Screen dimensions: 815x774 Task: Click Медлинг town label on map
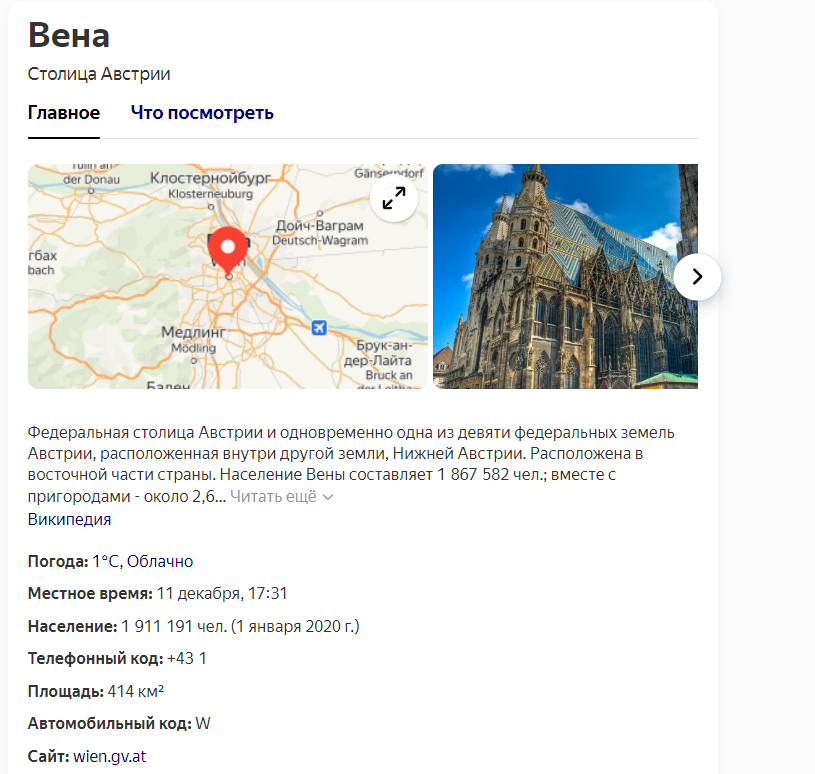click(193, 332)
